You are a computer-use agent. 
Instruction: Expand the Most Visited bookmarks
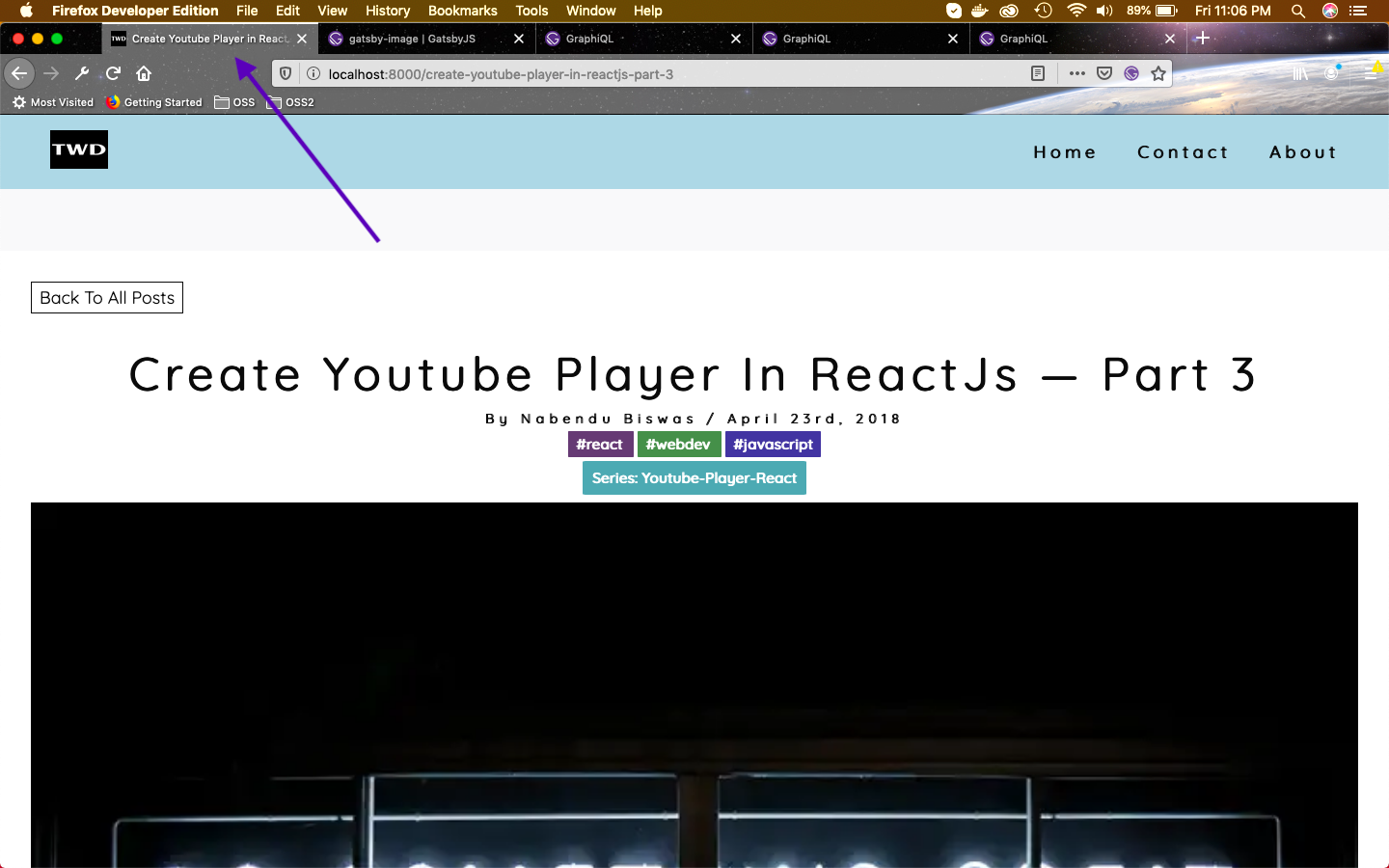click(x=53, y=102)
